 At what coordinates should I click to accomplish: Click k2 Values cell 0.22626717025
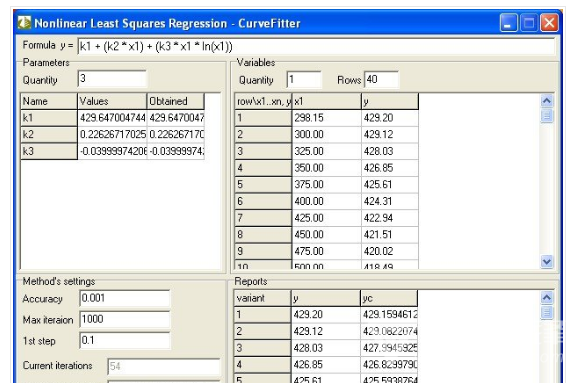tap(112, 134)
